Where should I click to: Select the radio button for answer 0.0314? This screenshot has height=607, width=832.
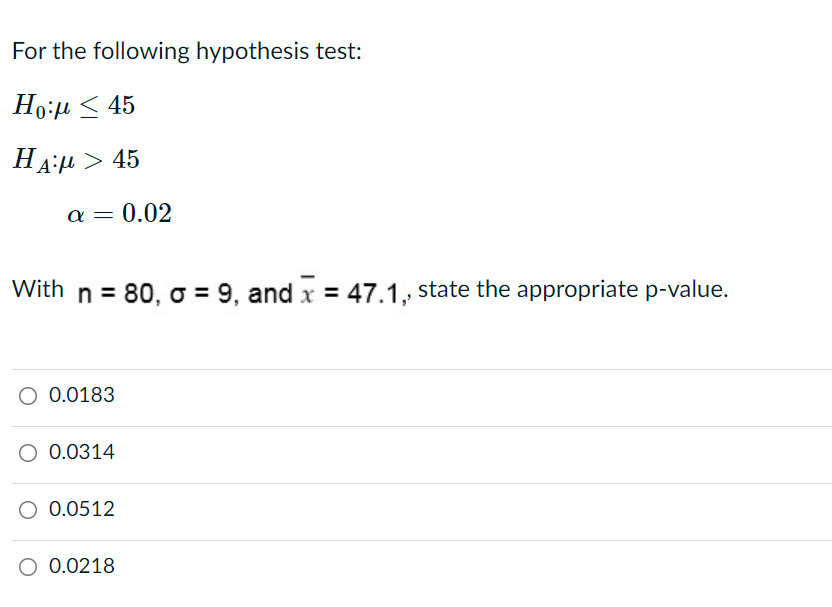[26, 453]
